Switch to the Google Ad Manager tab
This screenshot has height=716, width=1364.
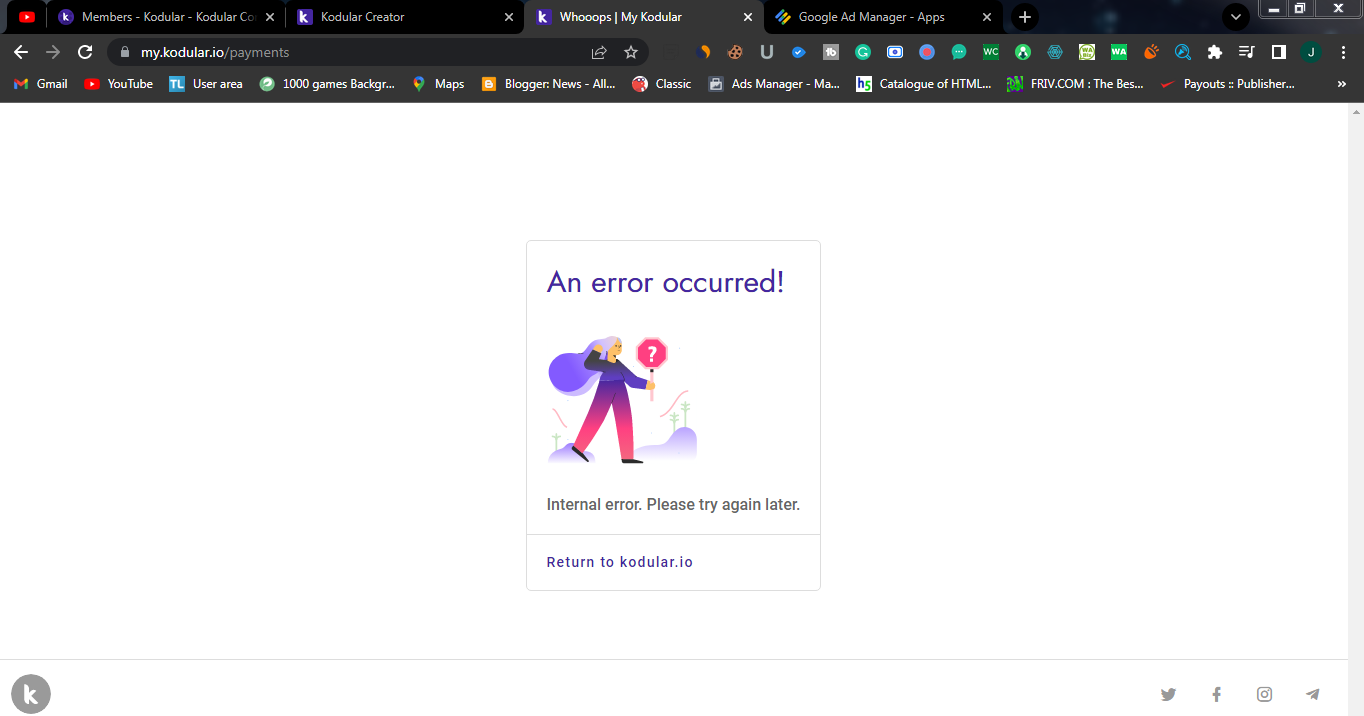pos(880,17)
